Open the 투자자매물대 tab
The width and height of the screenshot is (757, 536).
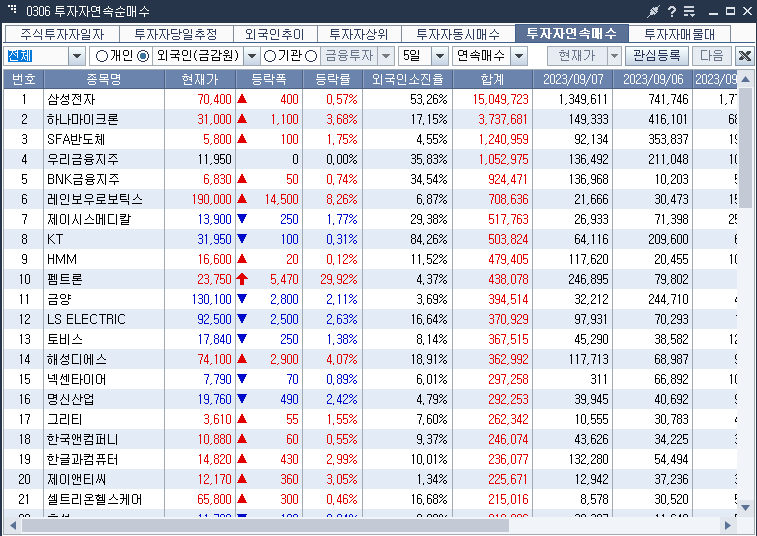click(679, 34)
